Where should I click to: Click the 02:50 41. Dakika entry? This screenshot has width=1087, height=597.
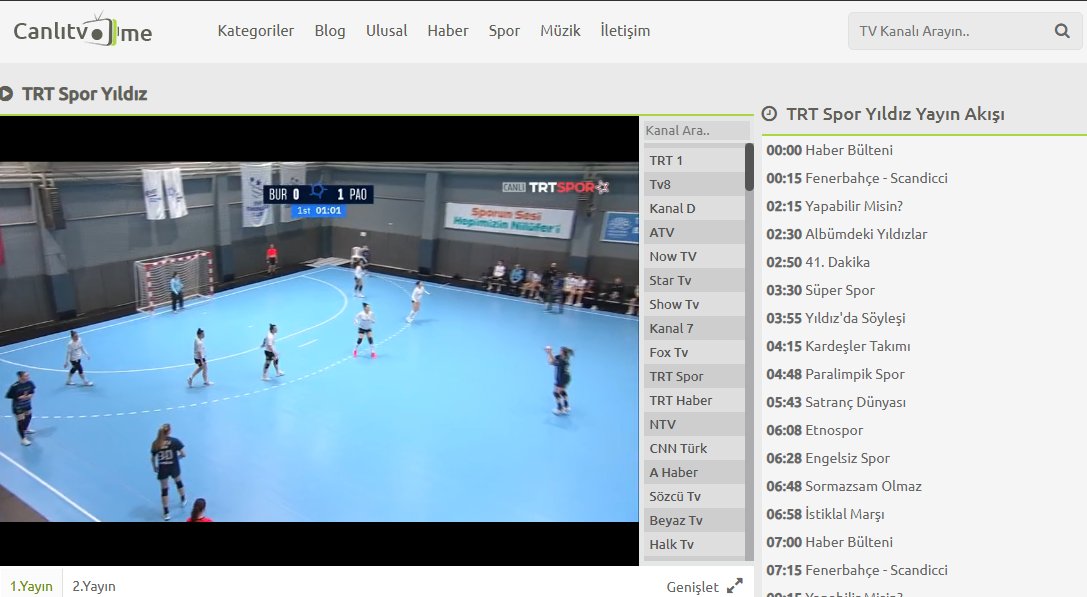pyautogui.click(x=818, y=262)
